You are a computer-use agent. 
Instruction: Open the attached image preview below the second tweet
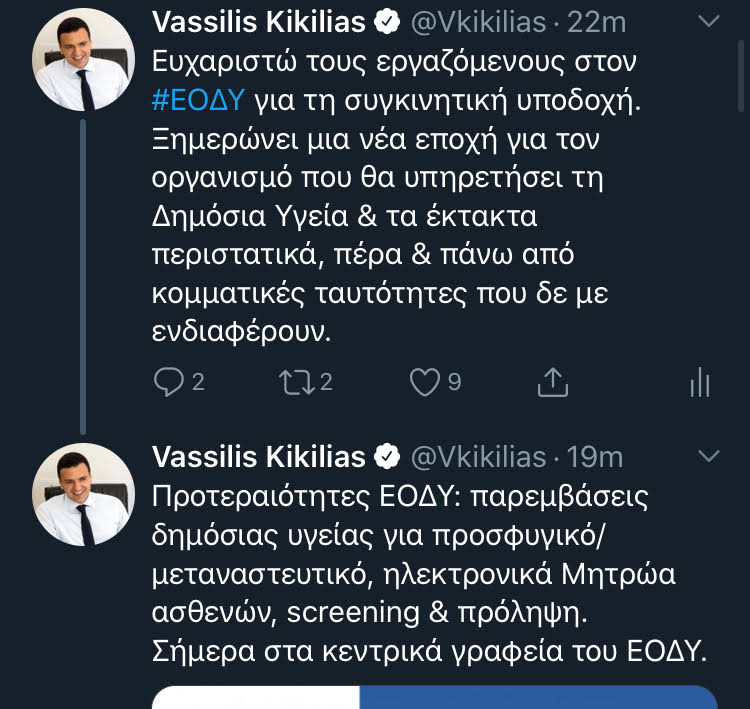(435, 696)
